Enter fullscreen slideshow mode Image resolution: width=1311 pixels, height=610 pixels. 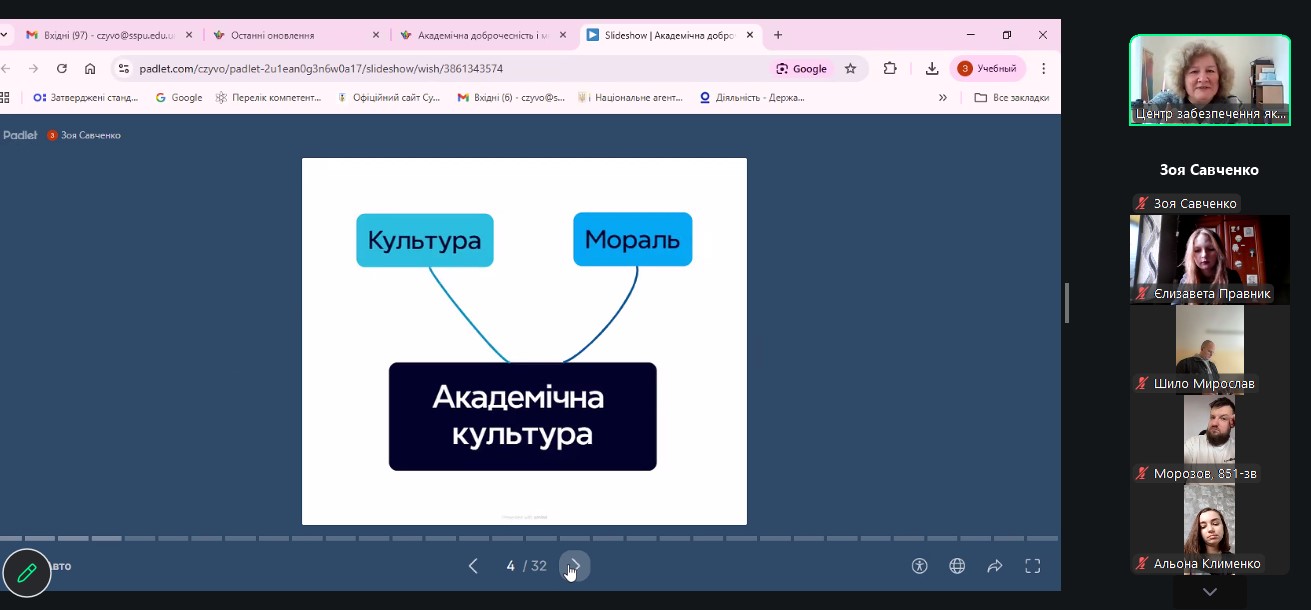tap(1033, 566)
